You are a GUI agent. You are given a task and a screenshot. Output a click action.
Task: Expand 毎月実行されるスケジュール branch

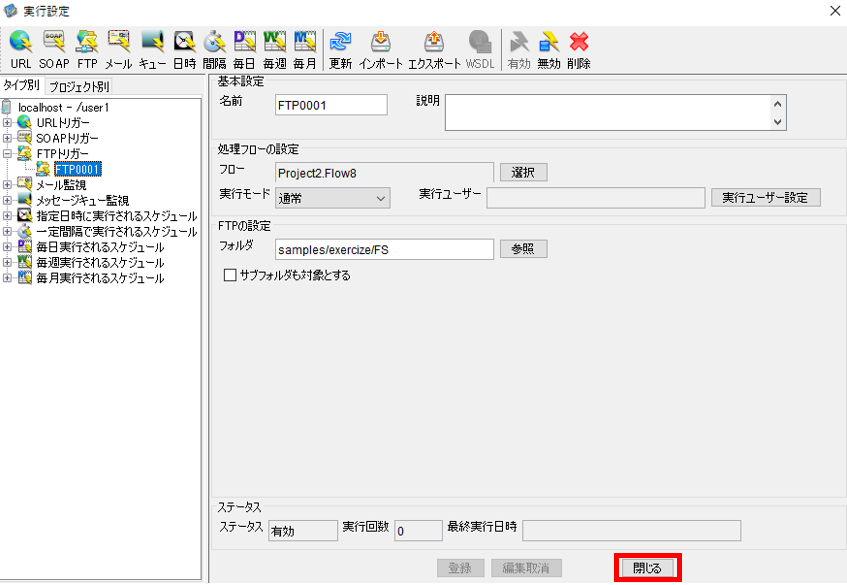[x=7, y=278]
